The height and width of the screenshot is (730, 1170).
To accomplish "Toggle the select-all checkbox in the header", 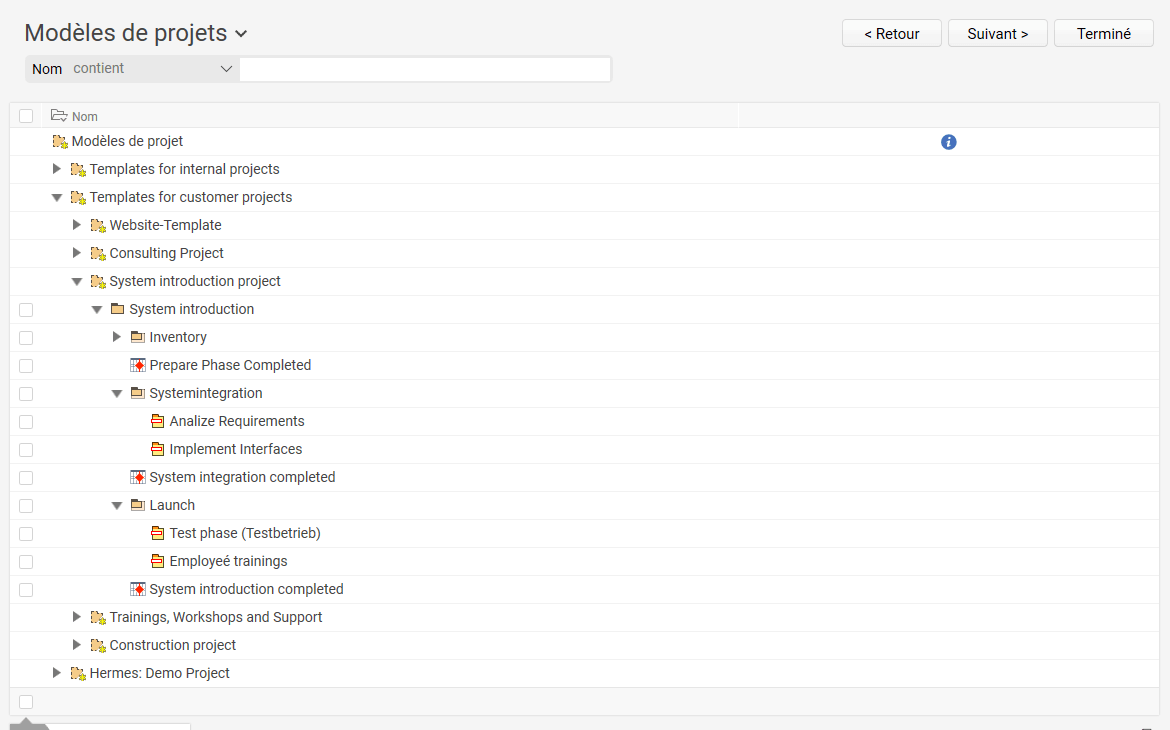I will click(26, 116).
